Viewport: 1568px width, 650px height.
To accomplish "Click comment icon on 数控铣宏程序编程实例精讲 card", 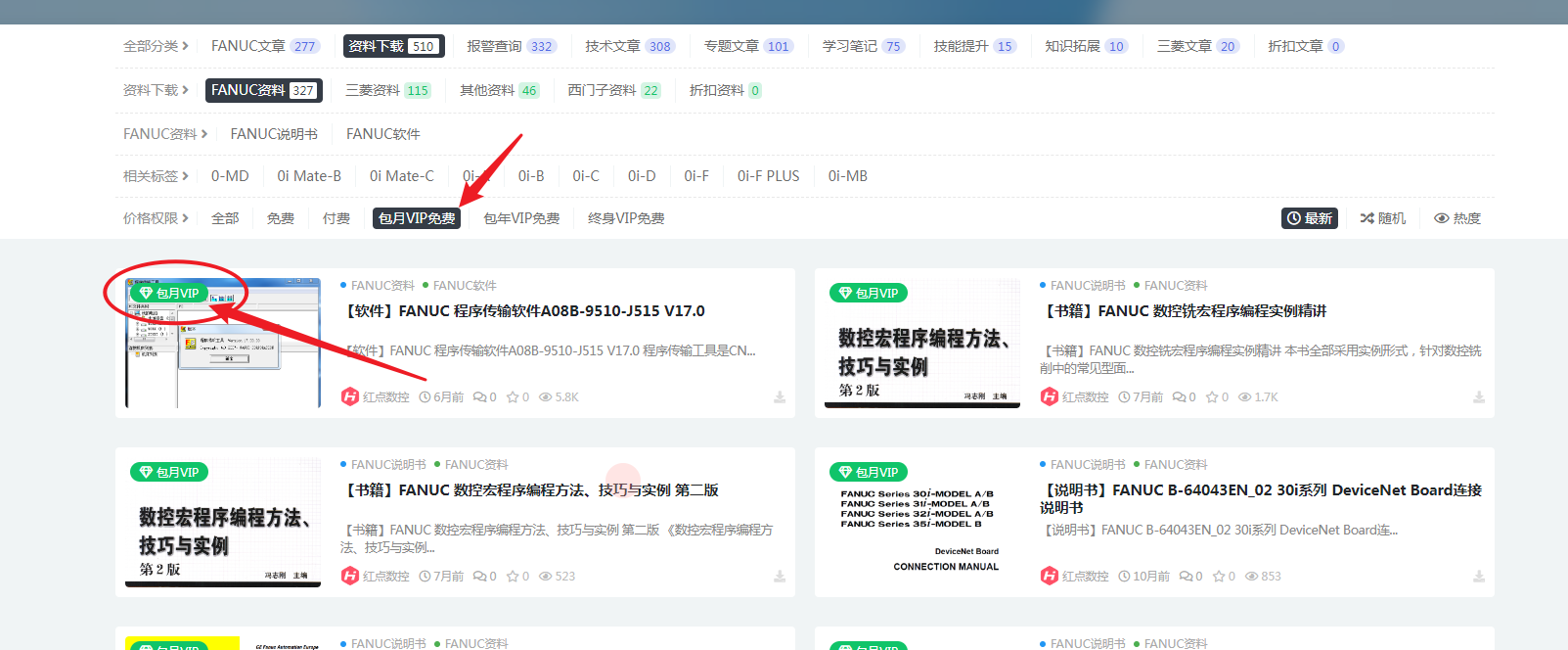I will pyautogui.click(x=1179, y=397).
